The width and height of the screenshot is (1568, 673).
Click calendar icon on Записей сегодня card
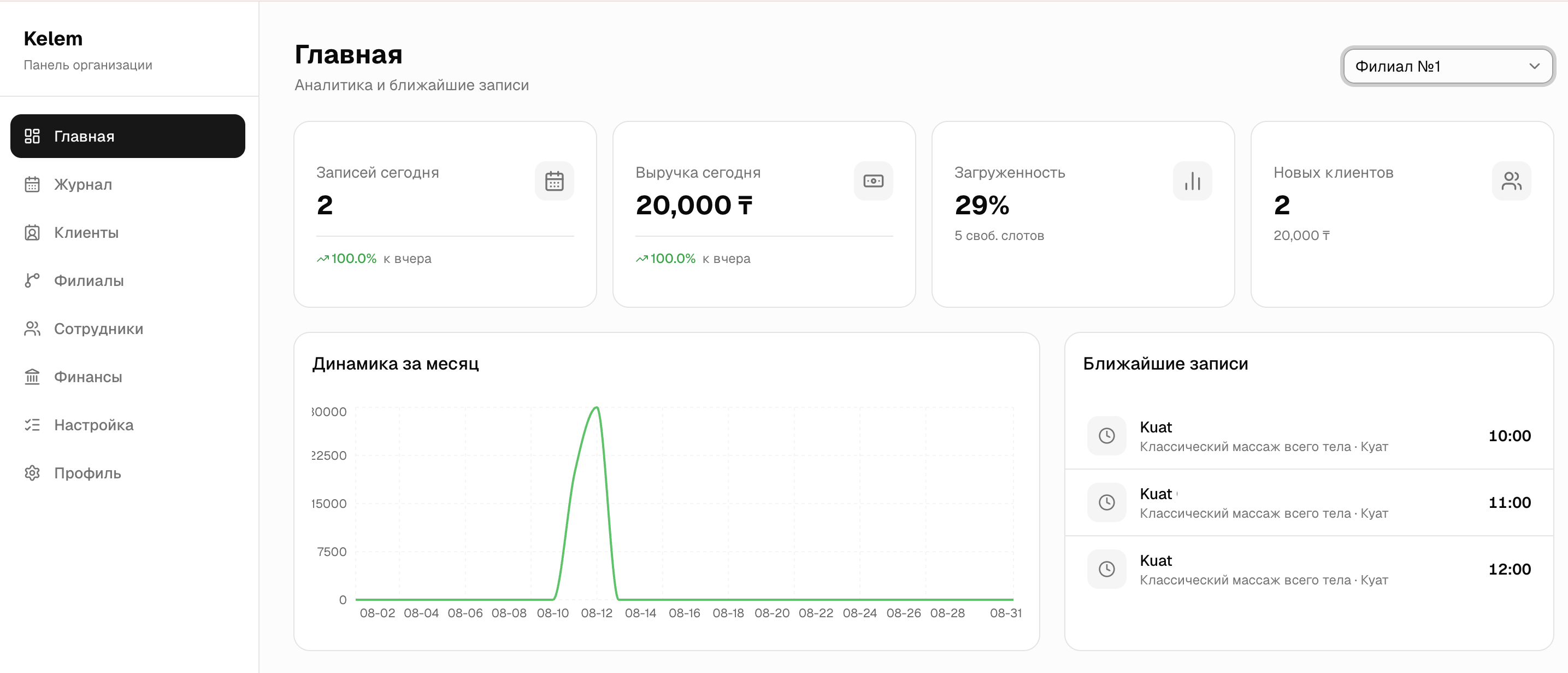pyautogui.click(x=554, y=180)
